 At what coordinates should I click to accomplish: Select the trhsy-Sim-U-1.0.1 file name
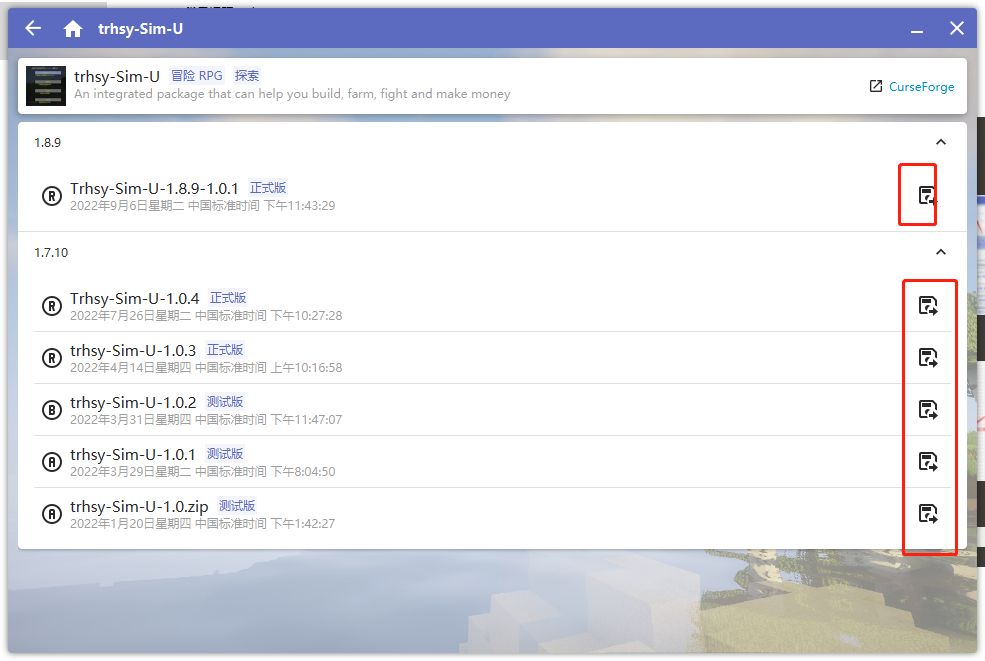(133, 454)
